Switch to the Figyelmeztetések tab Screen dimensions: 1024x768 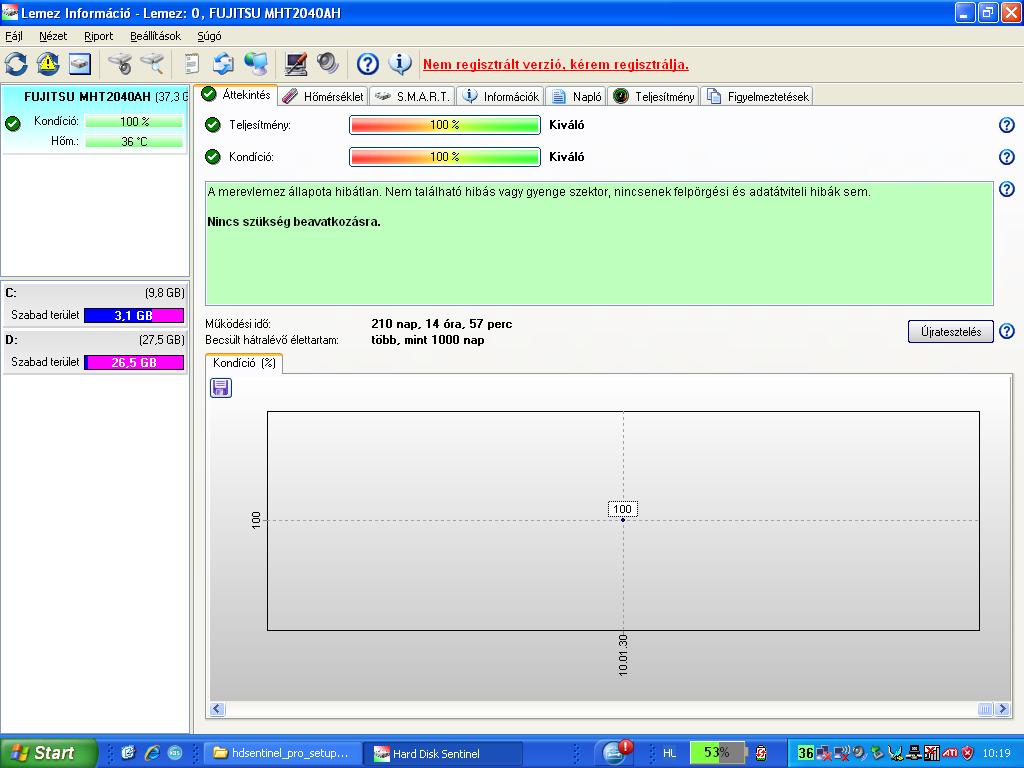pyautogui.click(x=757, y=97)
